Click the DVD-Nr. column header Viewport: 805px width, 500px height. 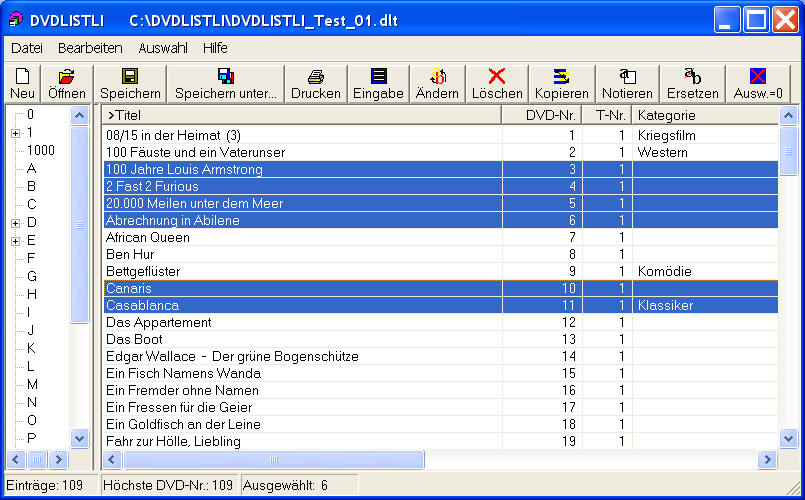541,115
